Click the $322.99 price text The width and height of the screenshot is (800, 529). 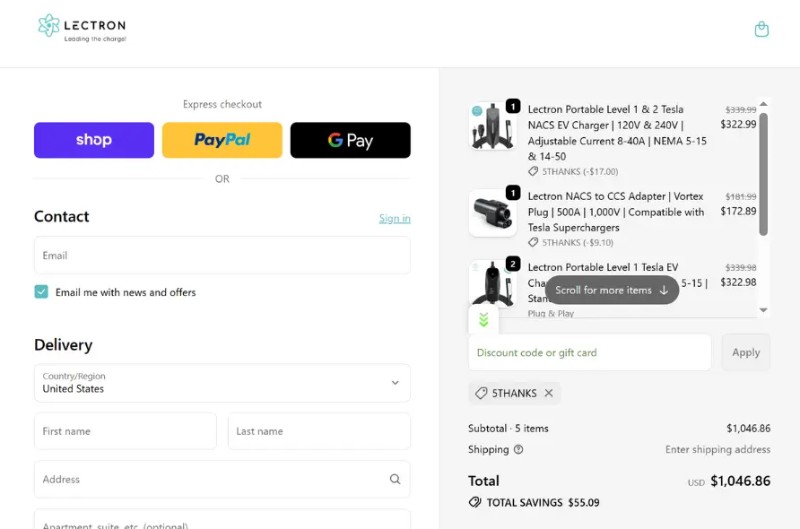click(738, 124)
